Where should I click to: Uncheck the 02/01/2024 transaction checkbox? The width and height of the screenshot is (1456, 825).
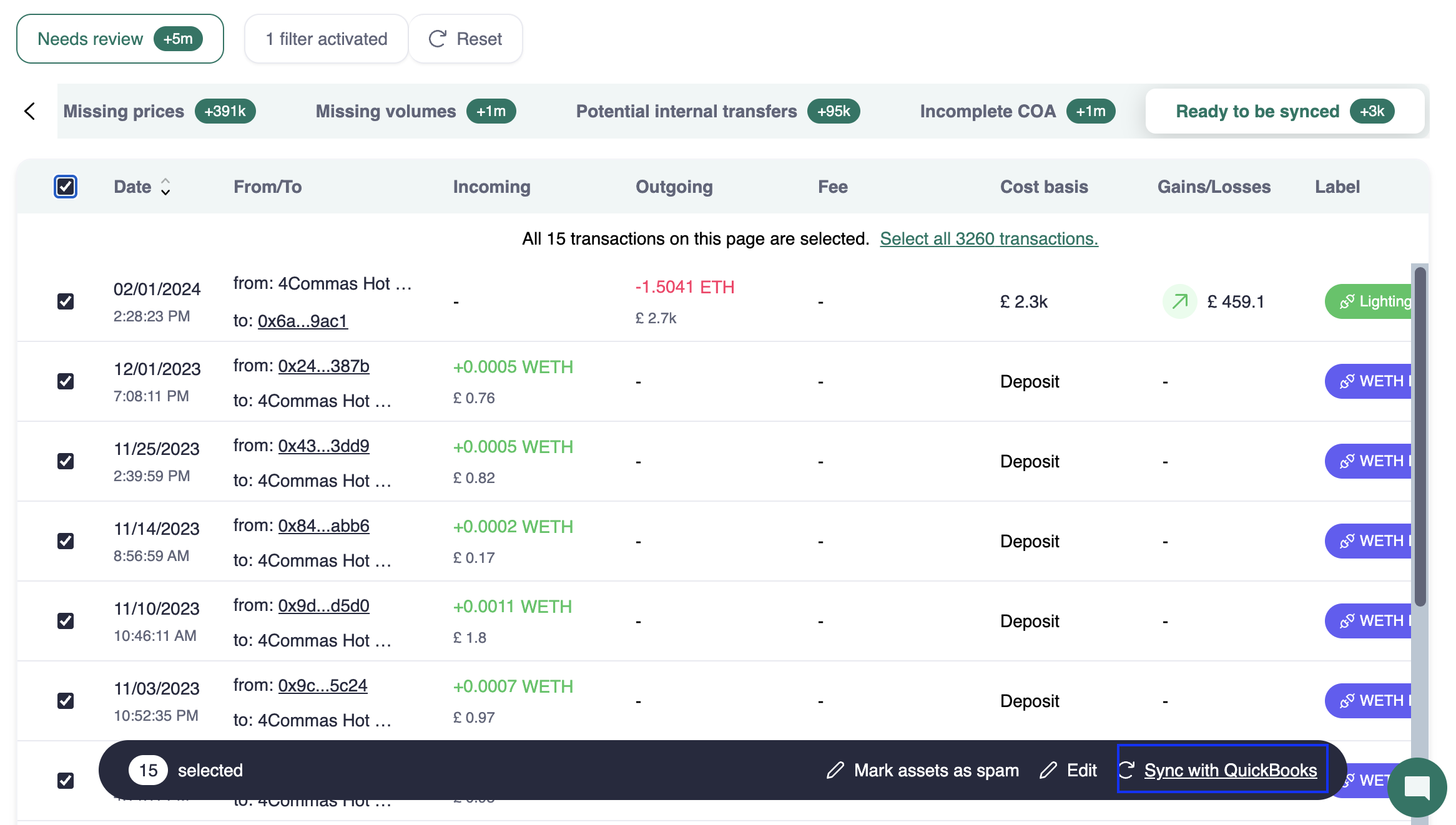pos(66,301)
